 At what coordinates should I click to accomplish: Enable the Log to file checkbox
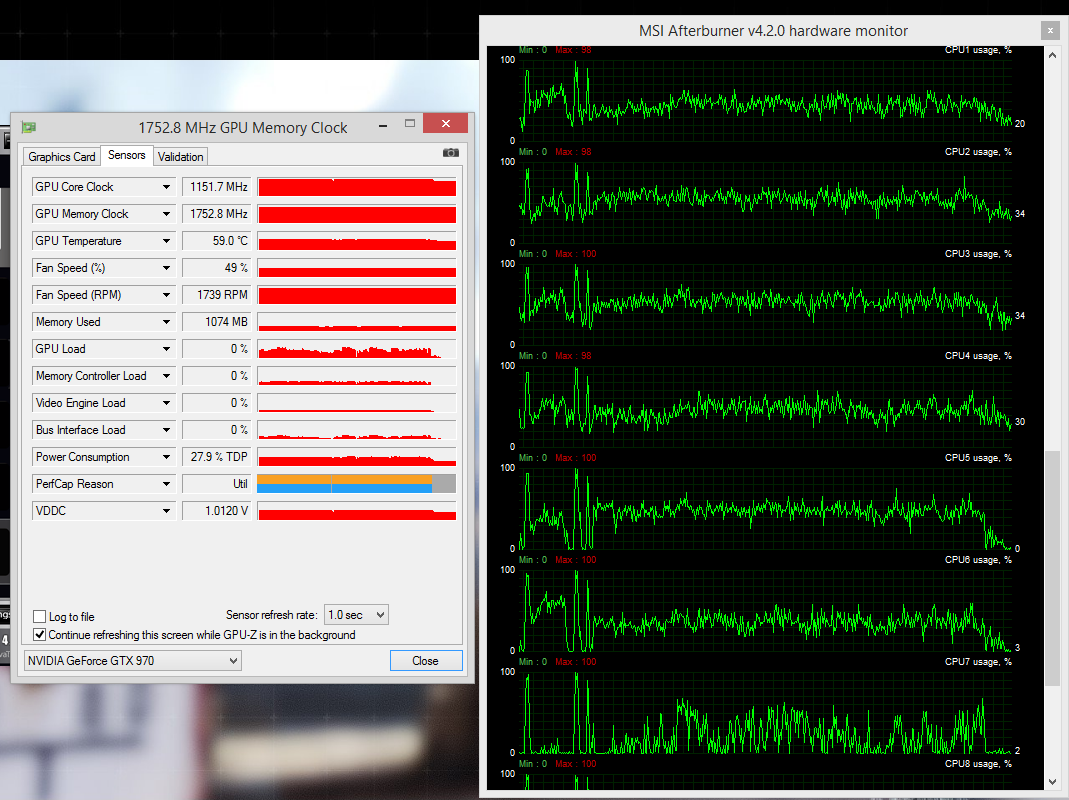pyautogui.click(x=40, y=617)
